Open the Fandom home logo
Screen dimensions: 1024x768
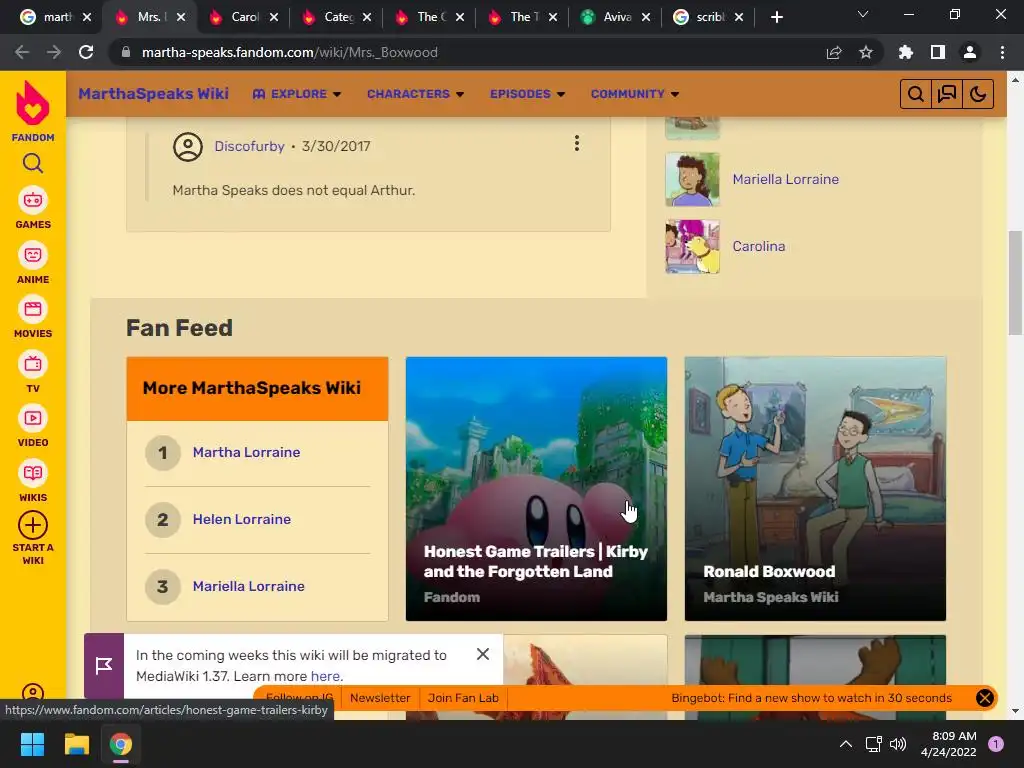click(x=33, y=110)
